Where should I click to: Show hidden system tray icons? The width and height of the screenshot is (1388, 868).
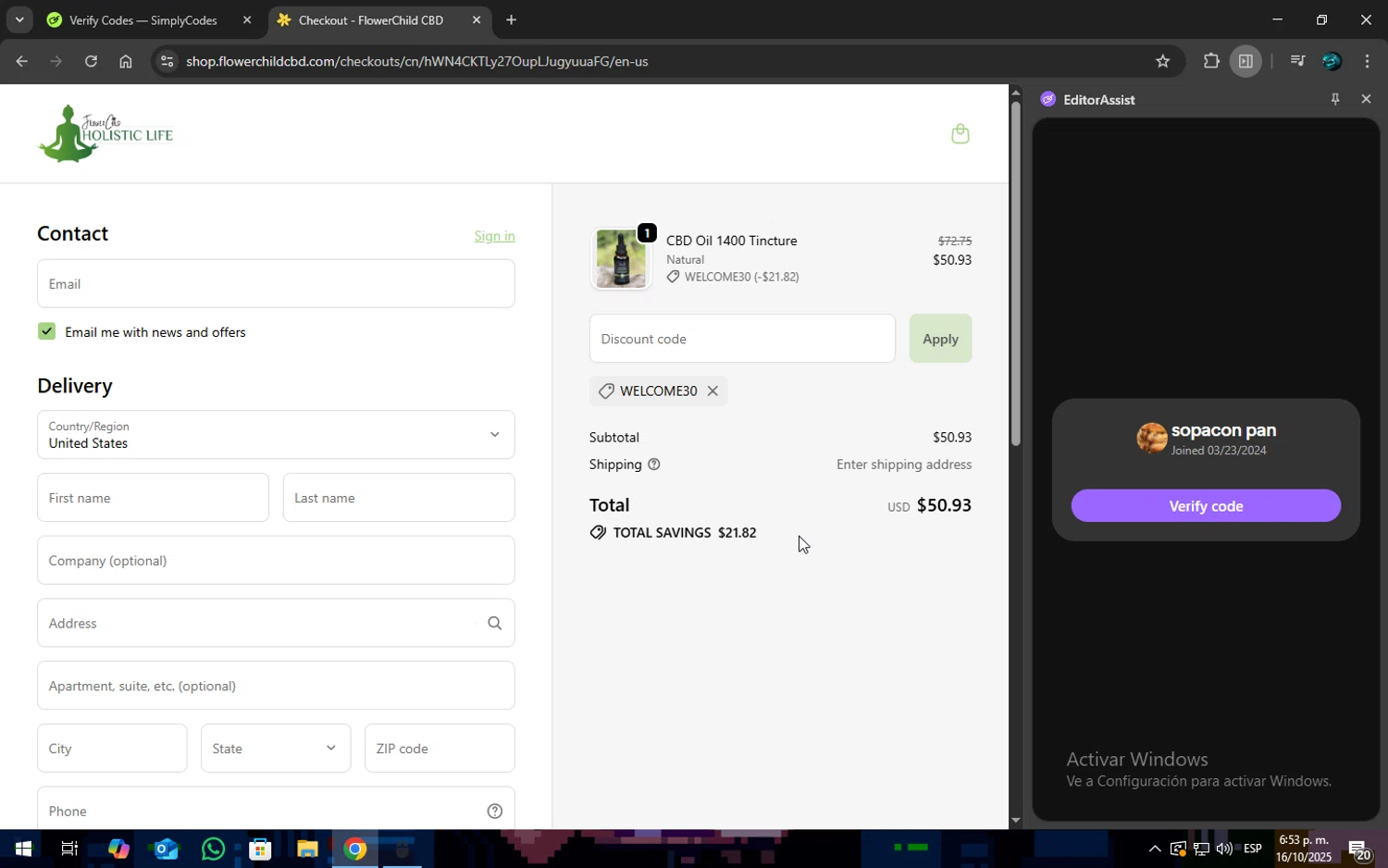(x=1154, y=849)
